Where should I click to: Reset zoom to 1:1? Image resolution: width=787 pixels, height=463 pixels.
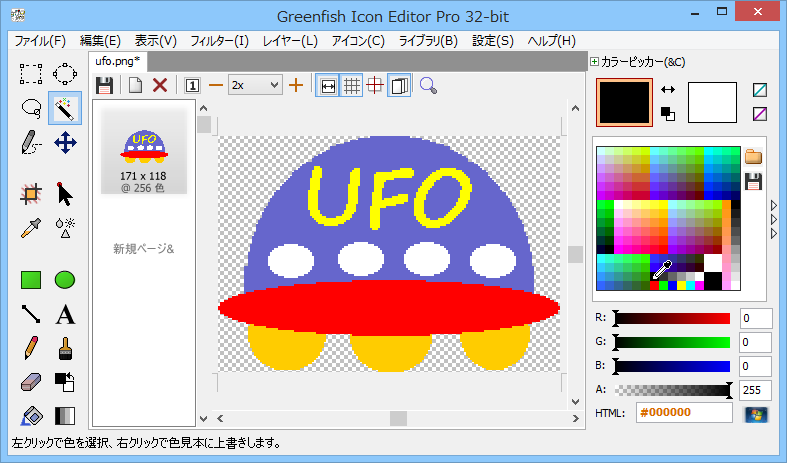point(192,85)
